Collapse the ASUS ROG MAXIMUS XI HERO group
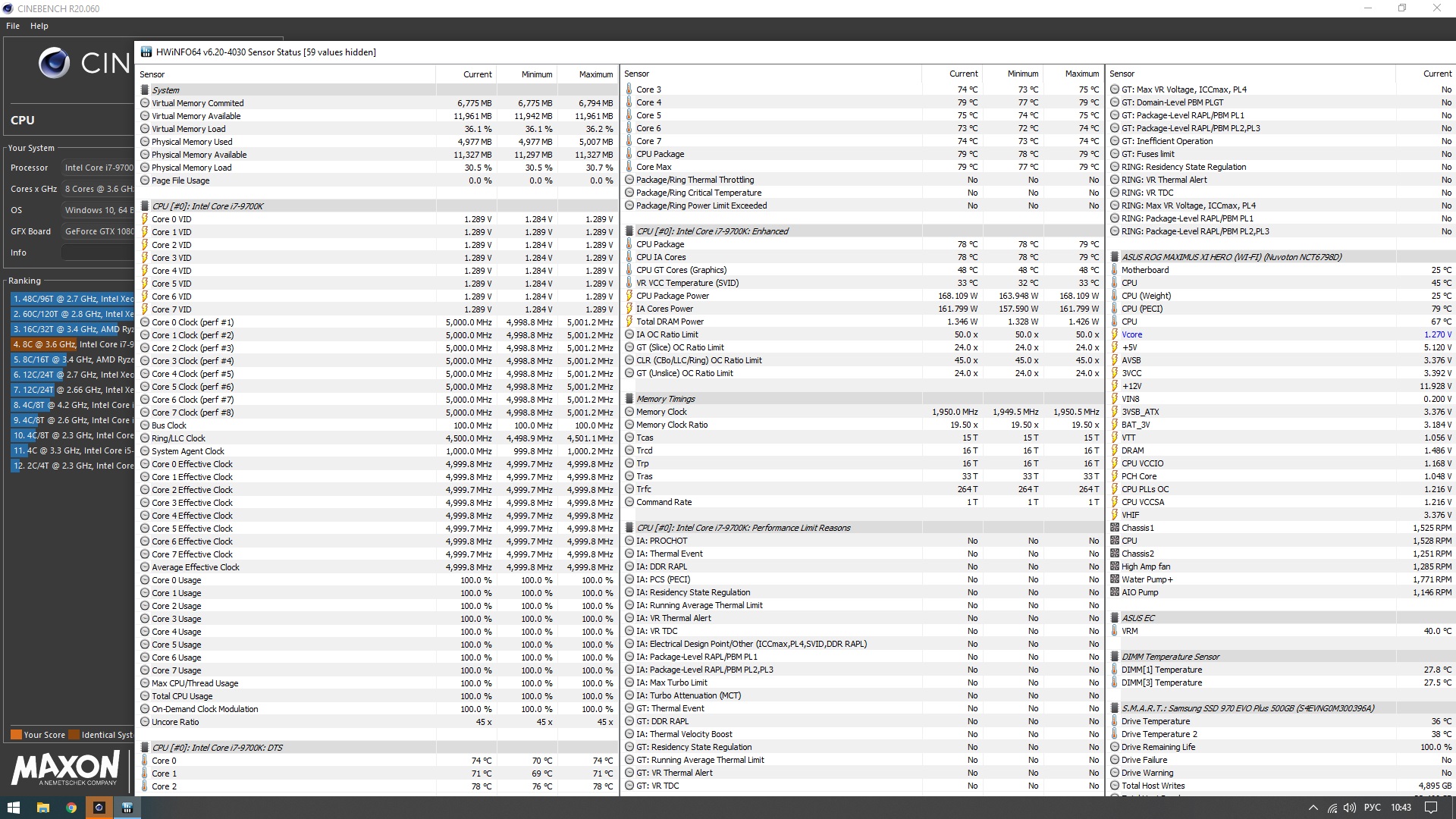Screen dimensions: 1456x819 [1231, 257]
